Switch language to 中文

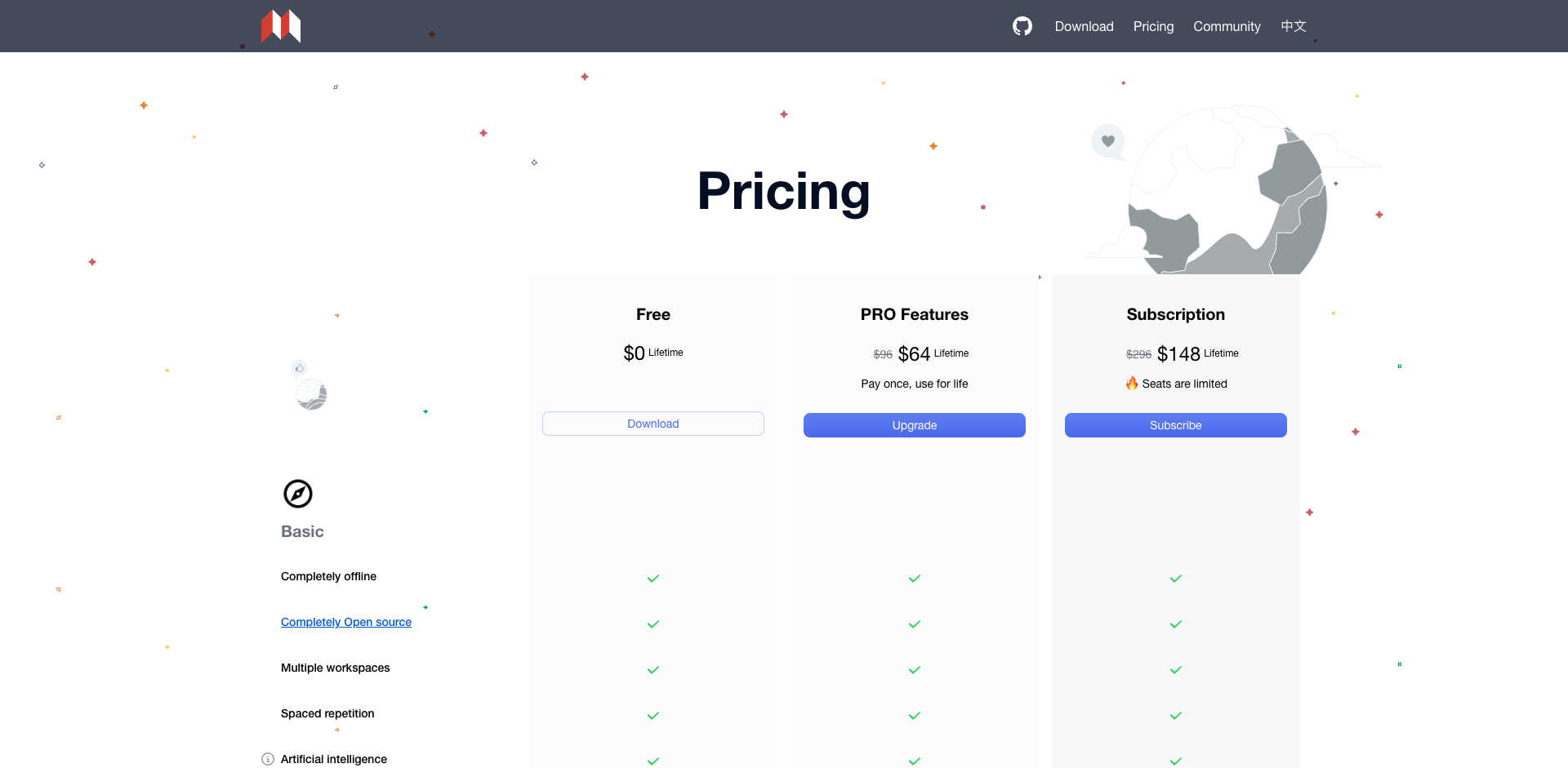coord(1294,26)
